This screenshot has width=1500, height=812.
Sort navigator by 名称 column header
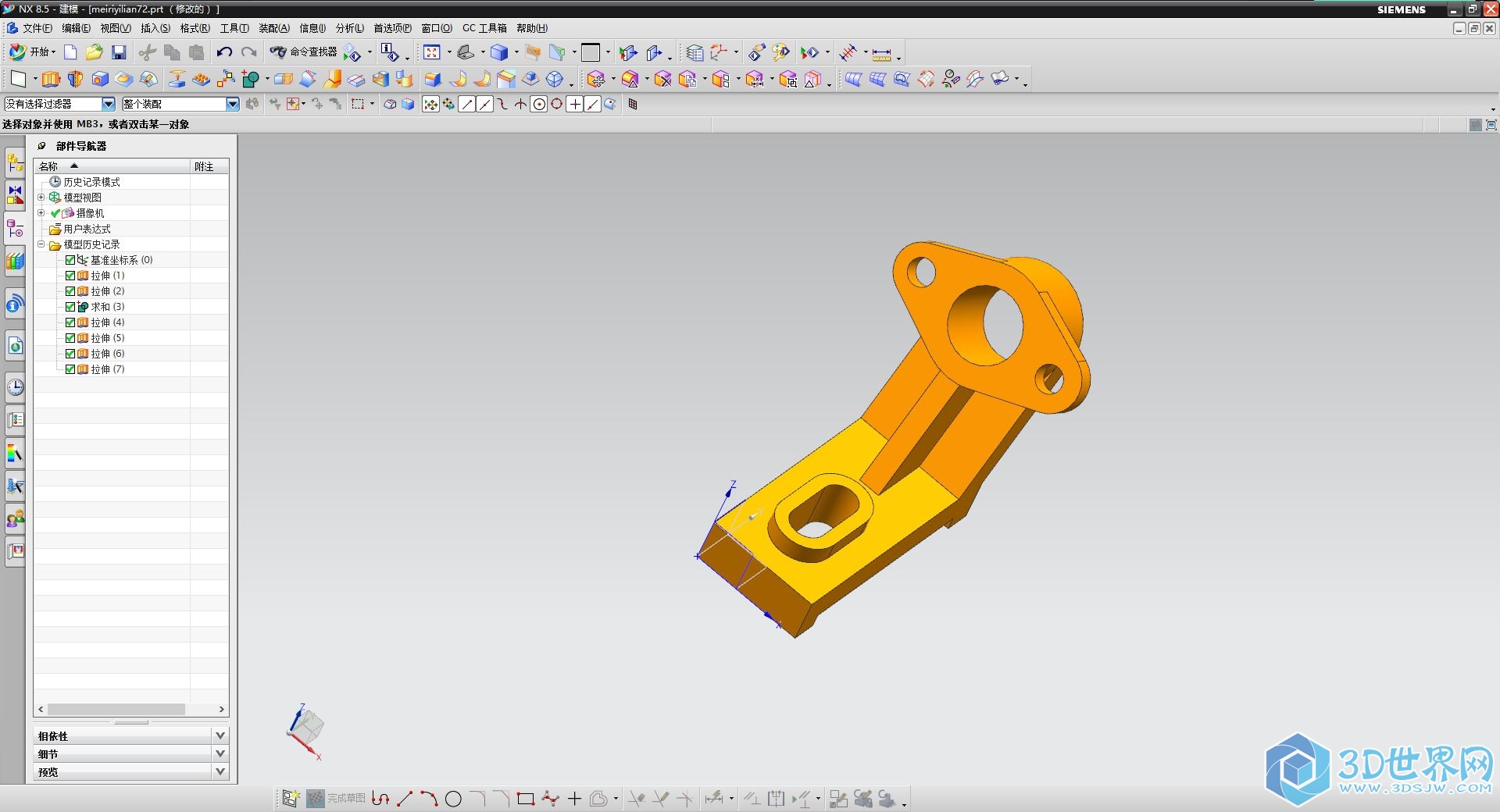tap(112, 166)
